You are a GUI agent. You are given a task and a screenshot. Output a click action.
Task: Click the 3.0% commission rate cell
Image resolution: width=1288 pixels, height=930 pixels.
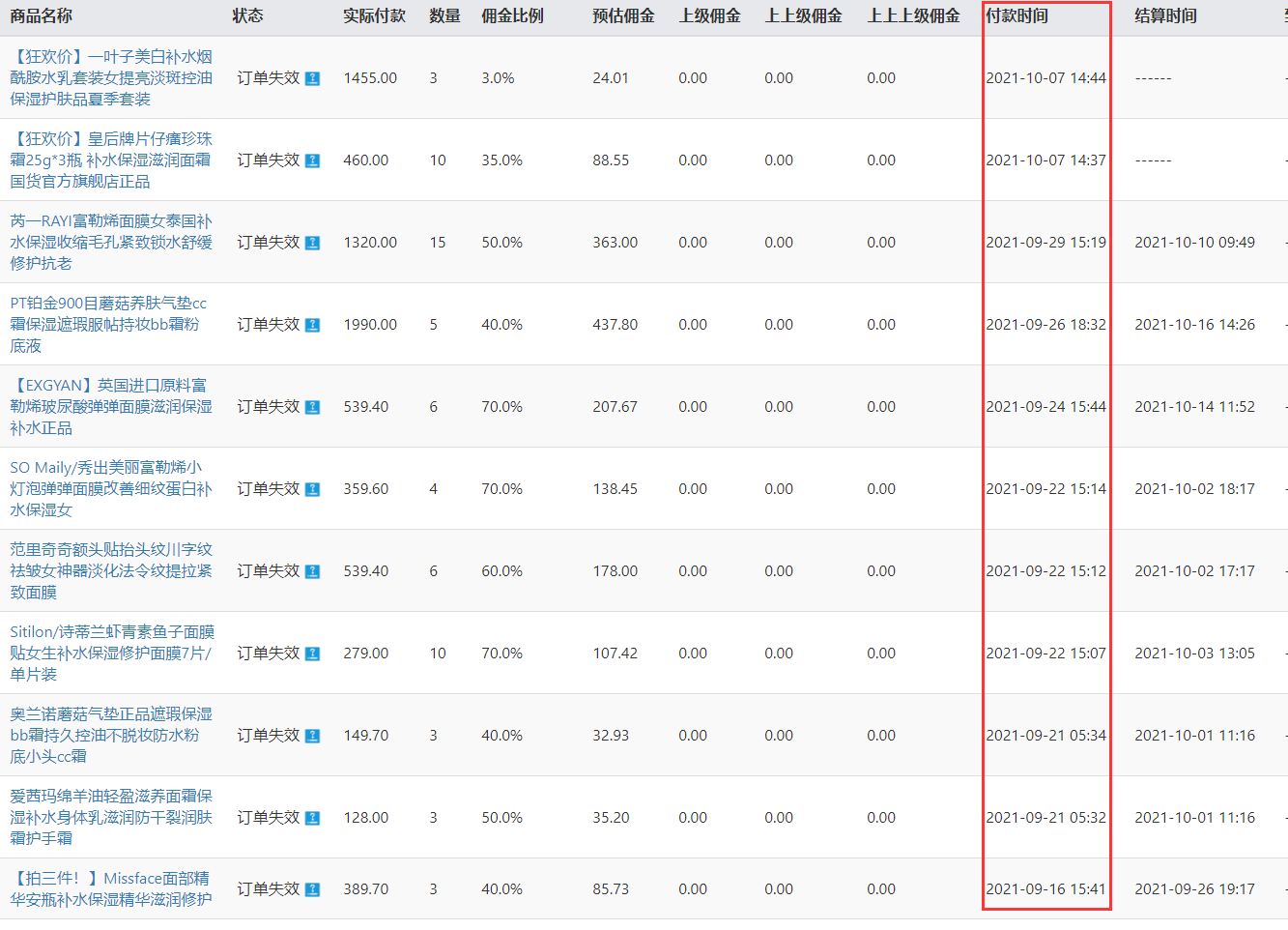499,78
